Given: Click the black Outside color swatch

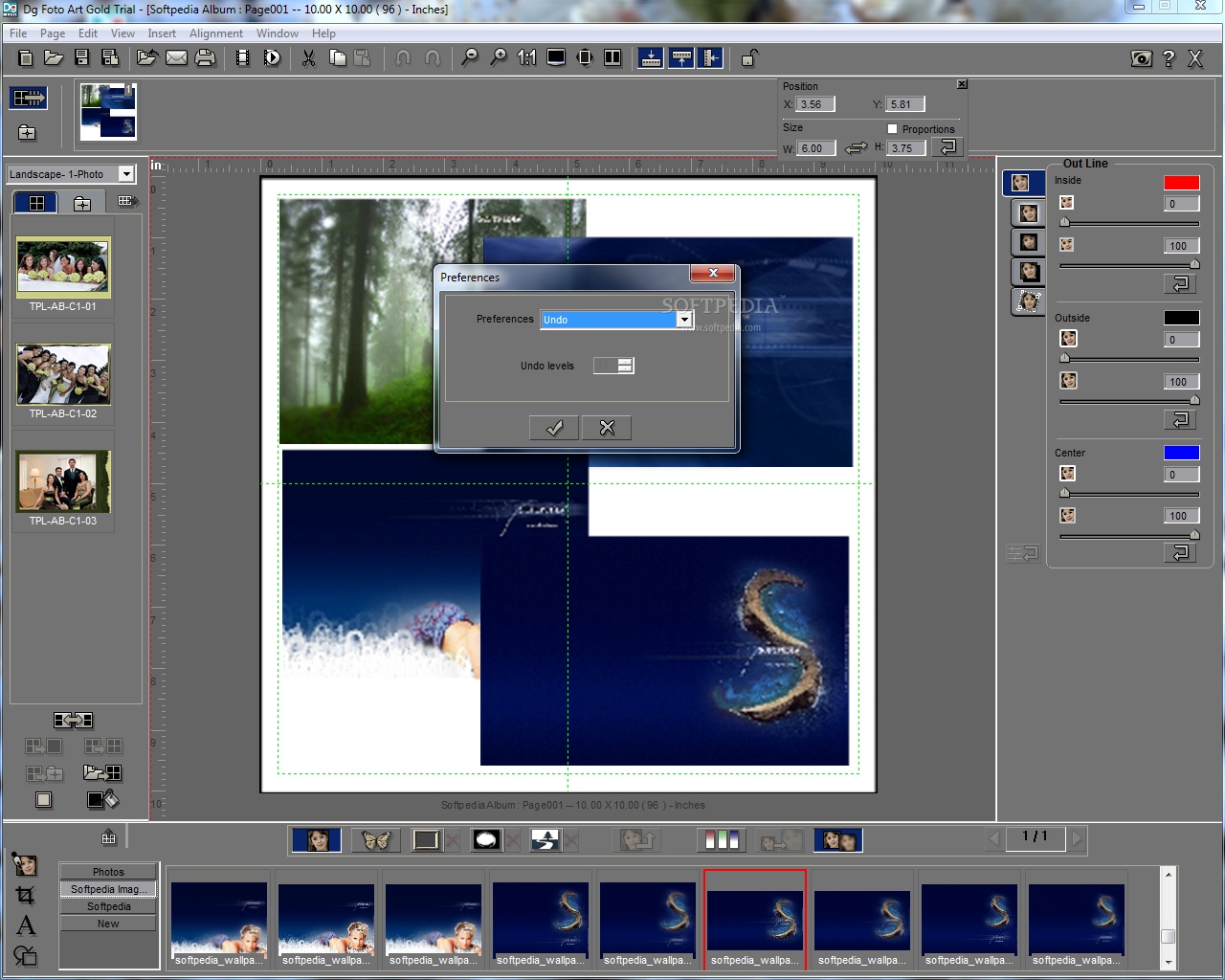Looking at the screenshot, I should pos(1182,318).
